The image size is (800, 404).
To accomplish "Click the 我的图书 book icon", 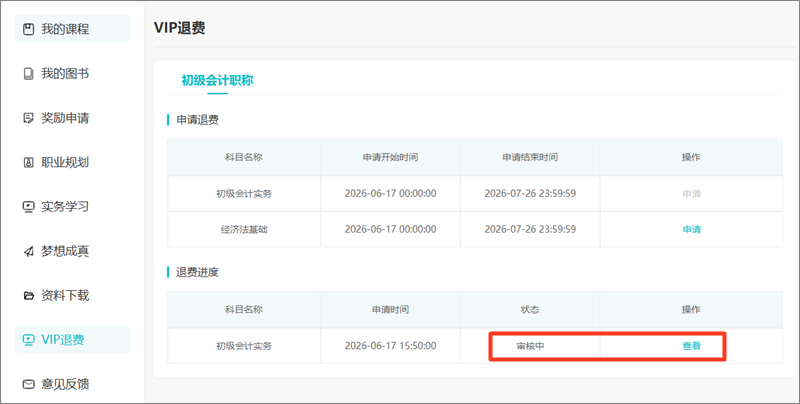I will tap(29, 73).
